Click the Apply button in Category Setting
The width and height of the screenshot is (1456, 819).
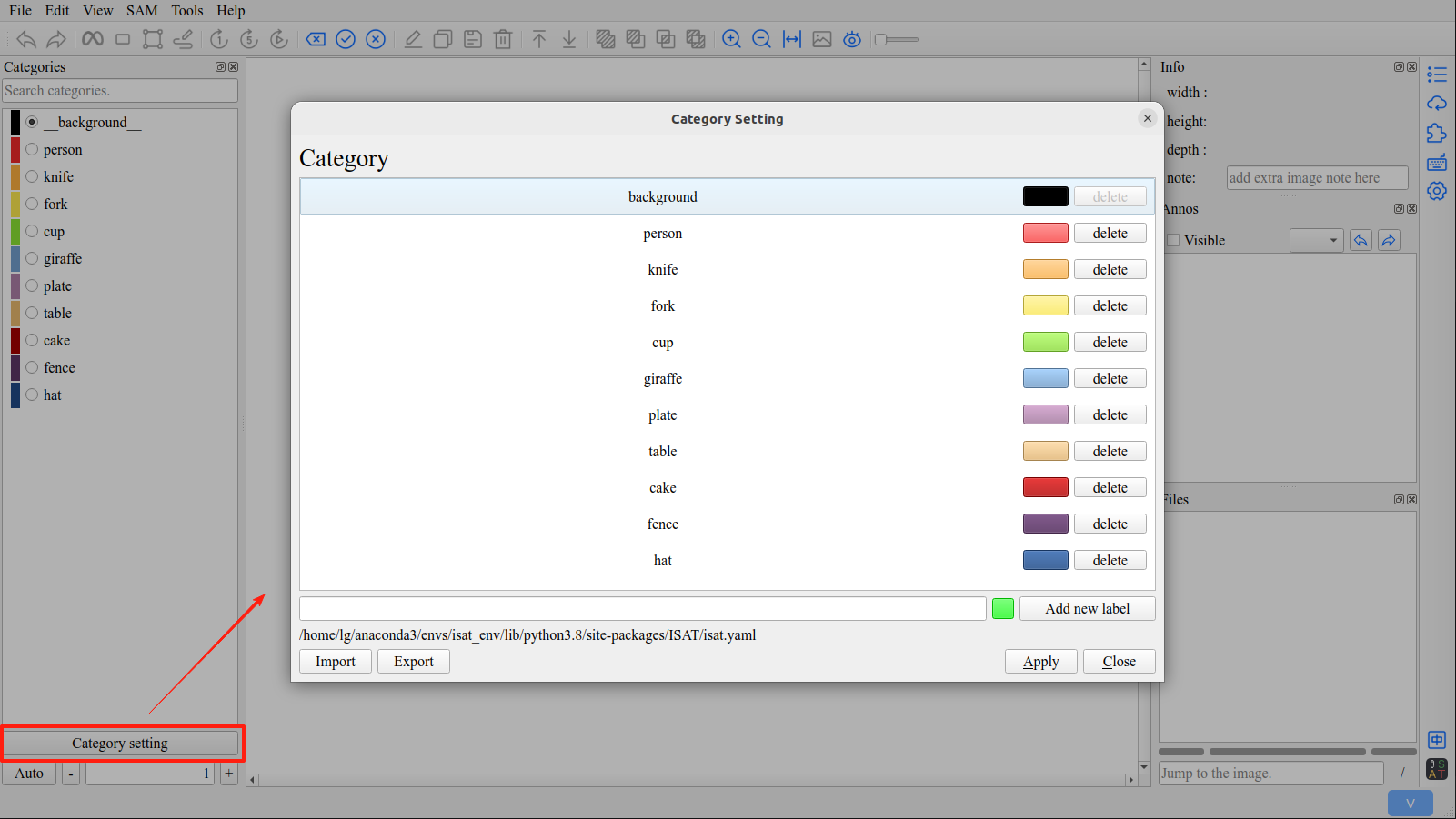1040,661
